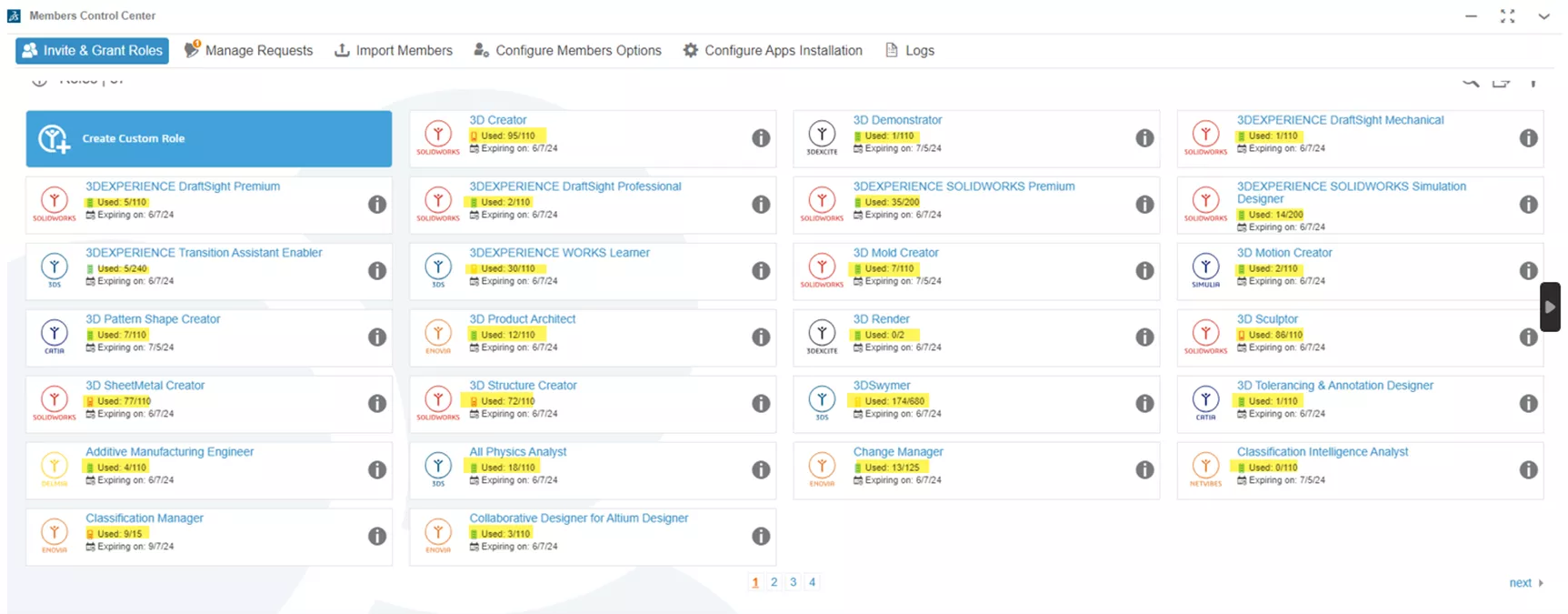Viewport: 1568px width, 614px height.
Task: Expand the side panel arrow handle
Action: (1550, 307)
